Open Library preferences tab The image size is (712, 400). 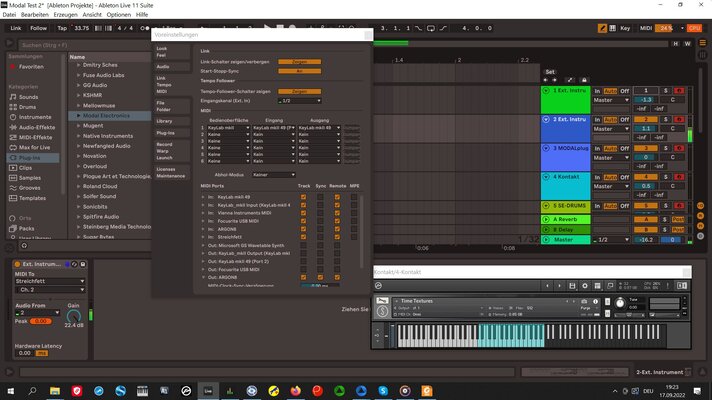[172, 121]
